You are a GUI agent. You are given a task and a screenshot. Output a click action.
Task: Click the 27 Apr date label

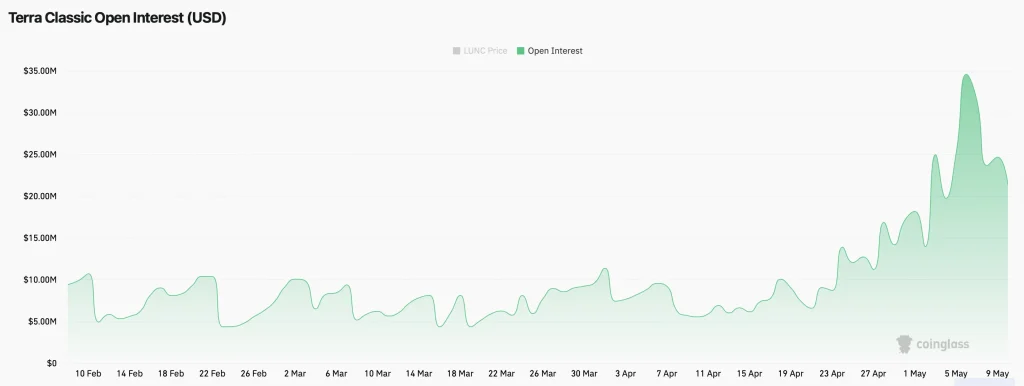[x=873, y=374]
